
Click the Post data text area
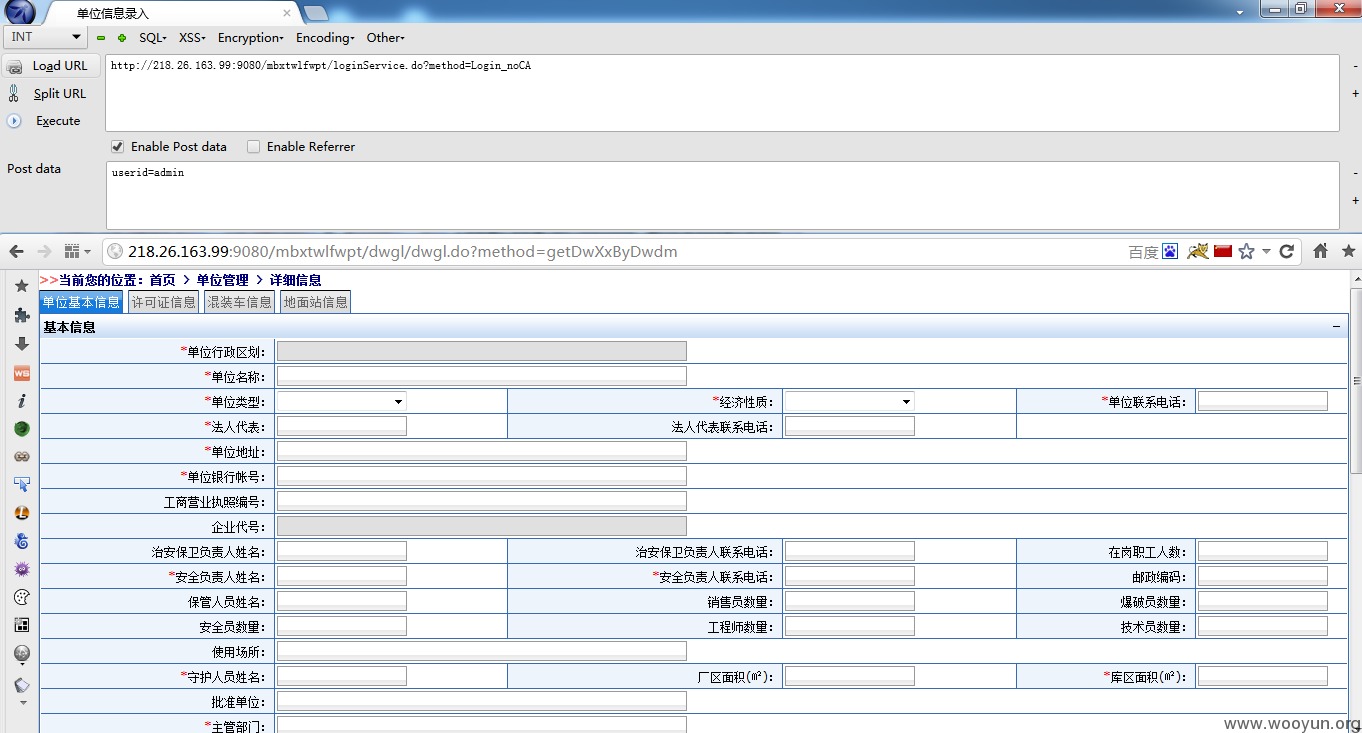722,195
